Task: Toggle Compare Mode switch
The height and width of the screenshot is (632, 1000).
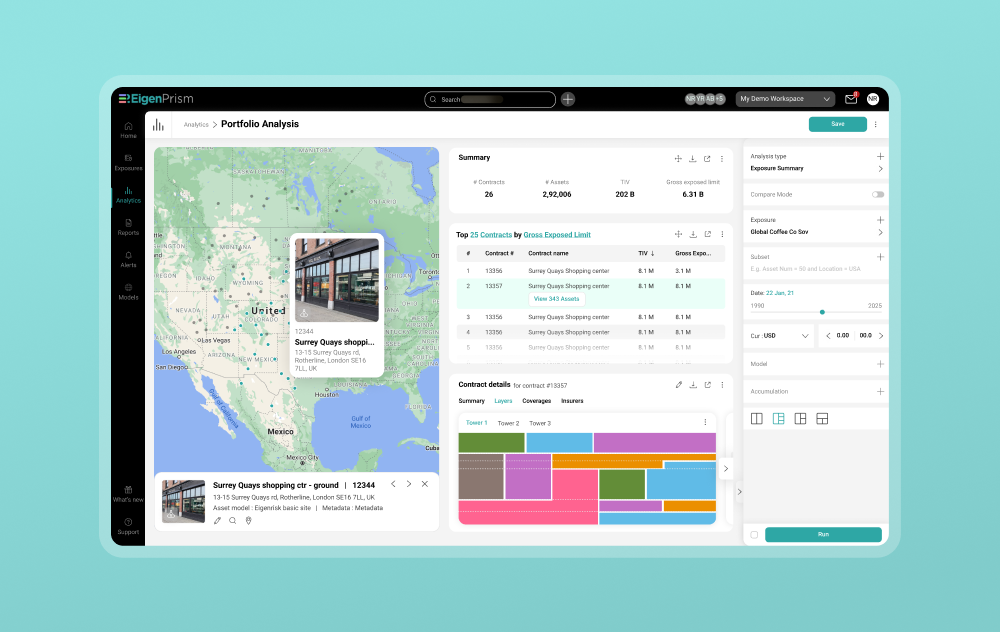Action: click(x=877, y=194)
